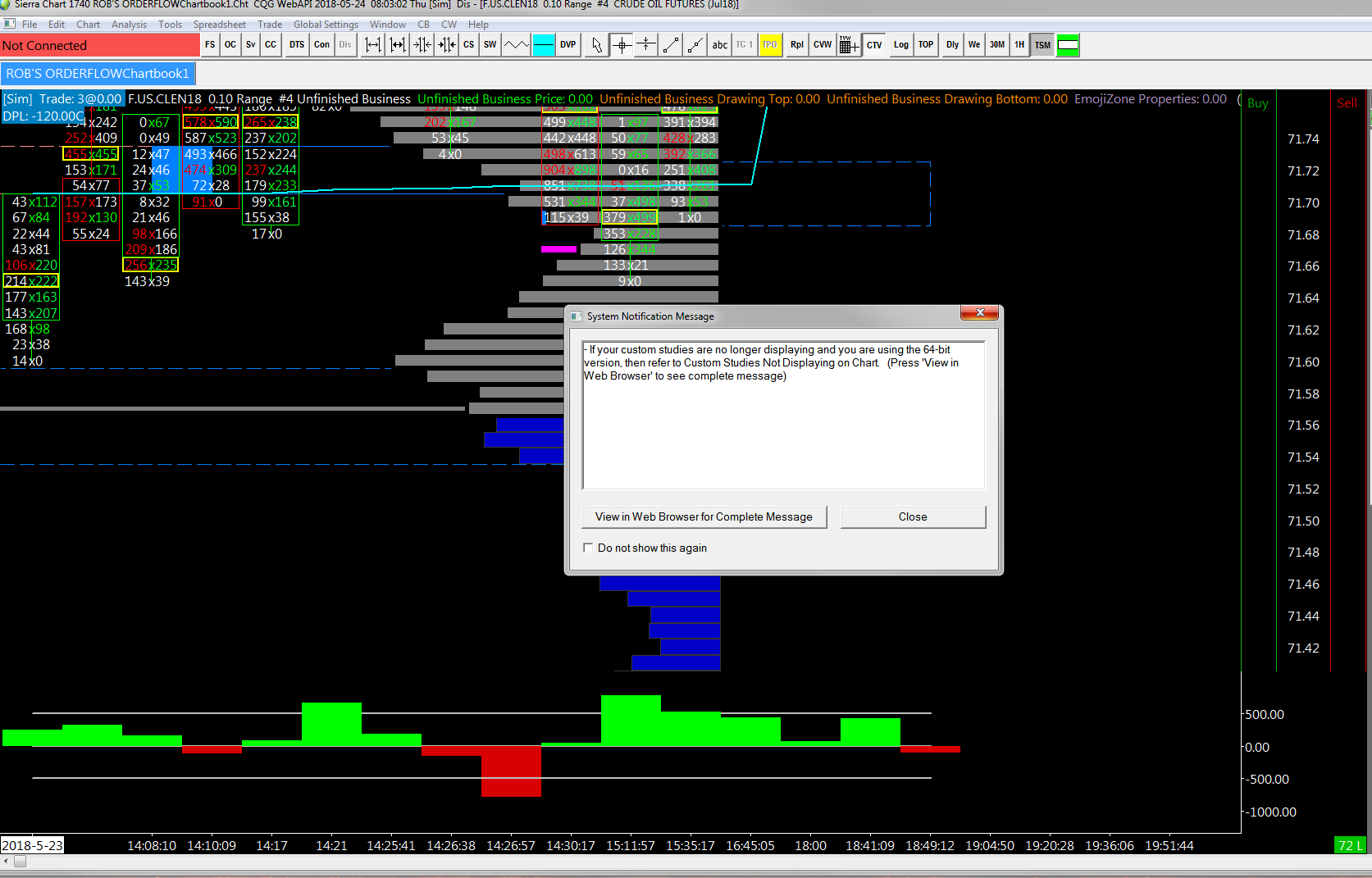Open the CW menu

tap(449, 25)
